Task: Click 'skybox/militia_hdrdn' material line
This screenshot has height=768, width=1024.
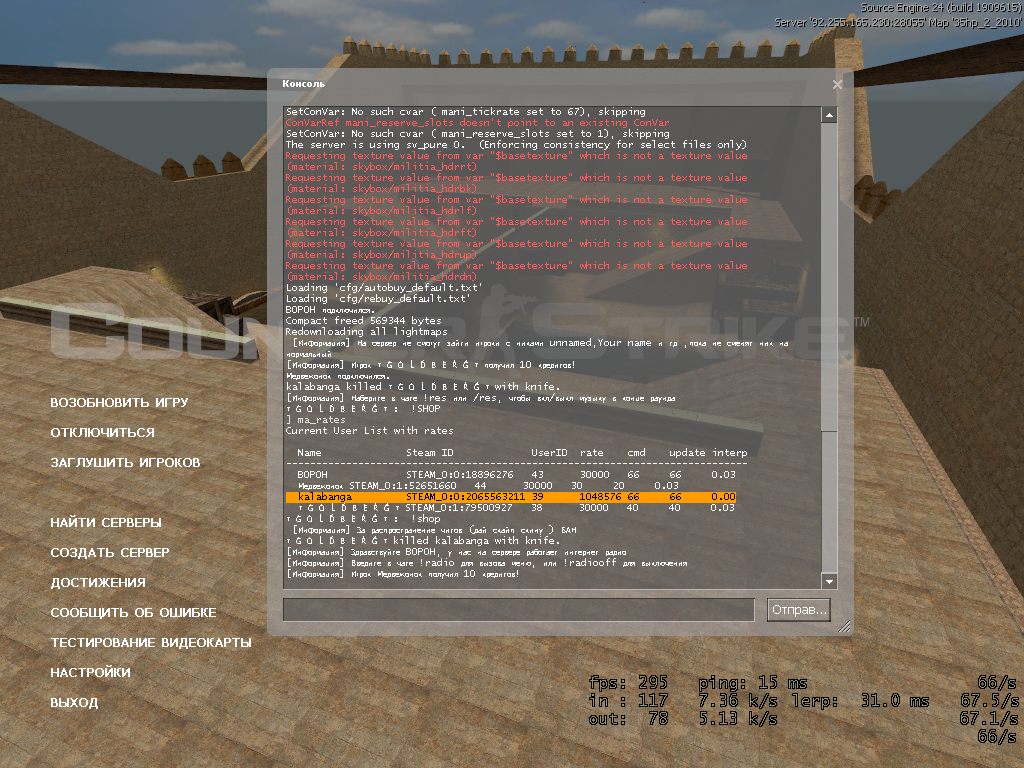Action: (381, 277)
